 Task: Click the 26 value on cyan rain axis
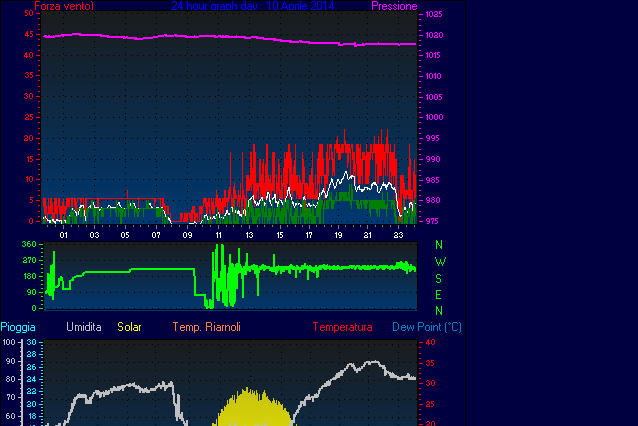pyautogui.click(x=32, y=367)
